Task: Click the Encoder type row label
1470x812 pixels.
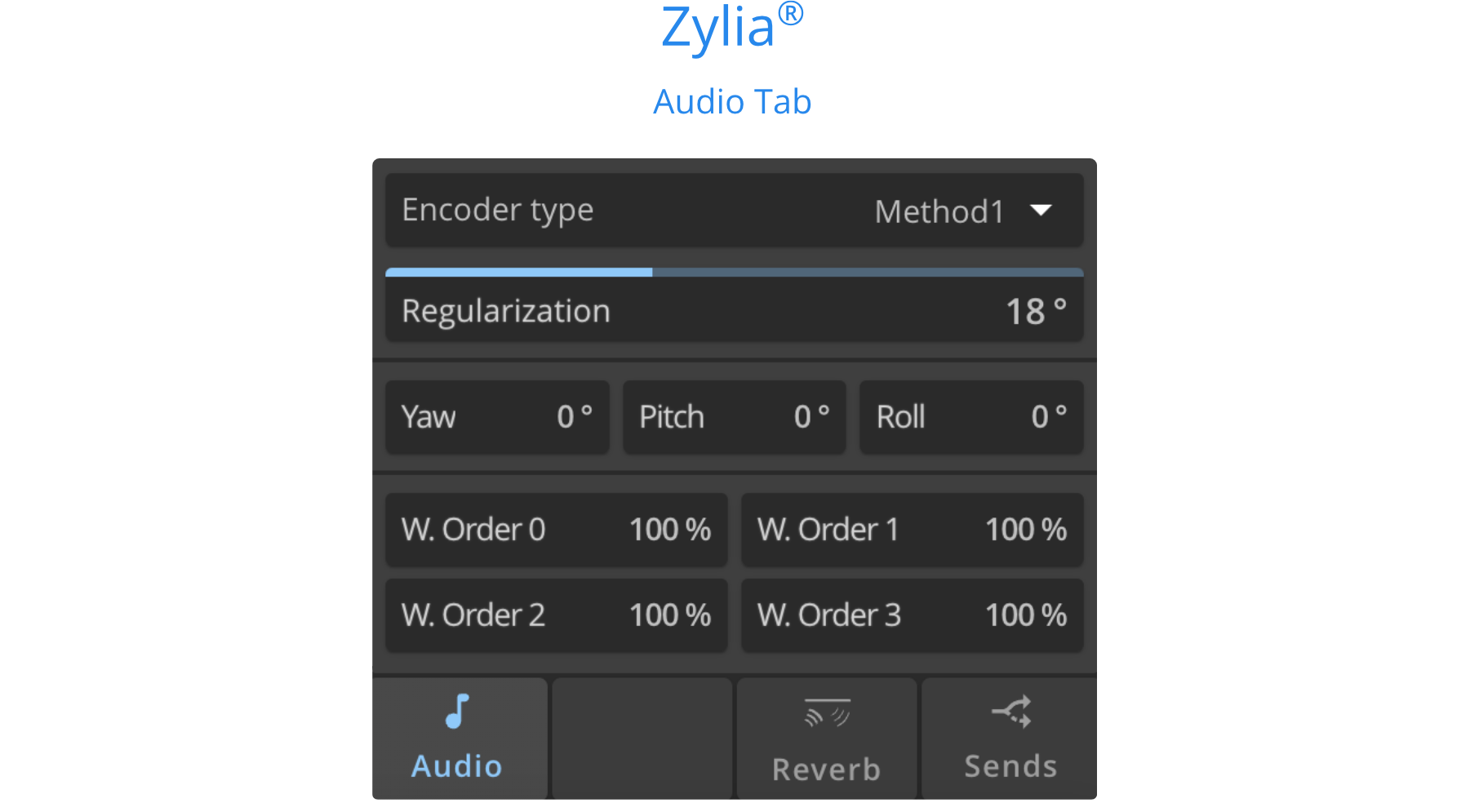Action: pyautogui.click(x=497, y=211)
